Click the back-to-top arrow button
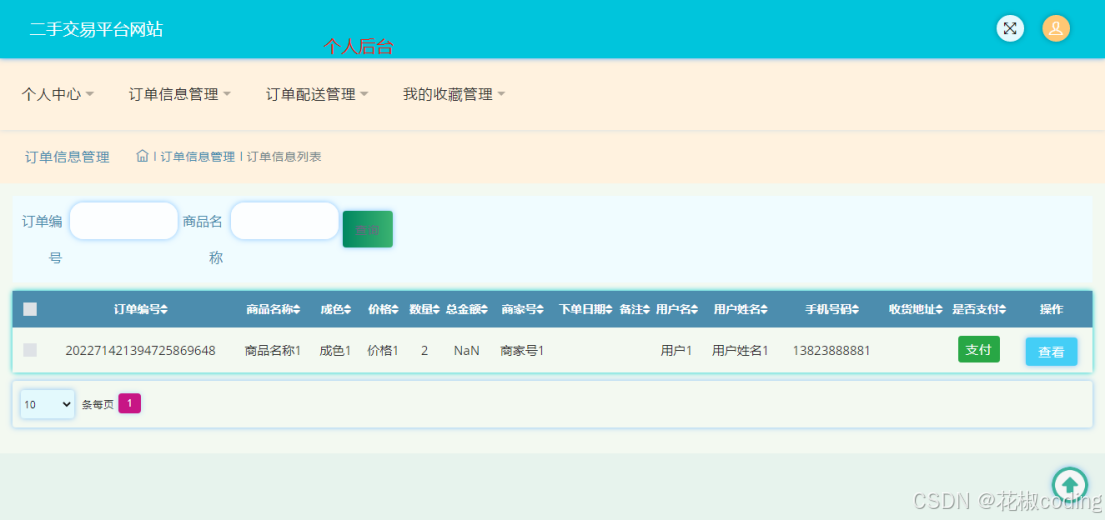1106x521 pixels. point(1069,485)
